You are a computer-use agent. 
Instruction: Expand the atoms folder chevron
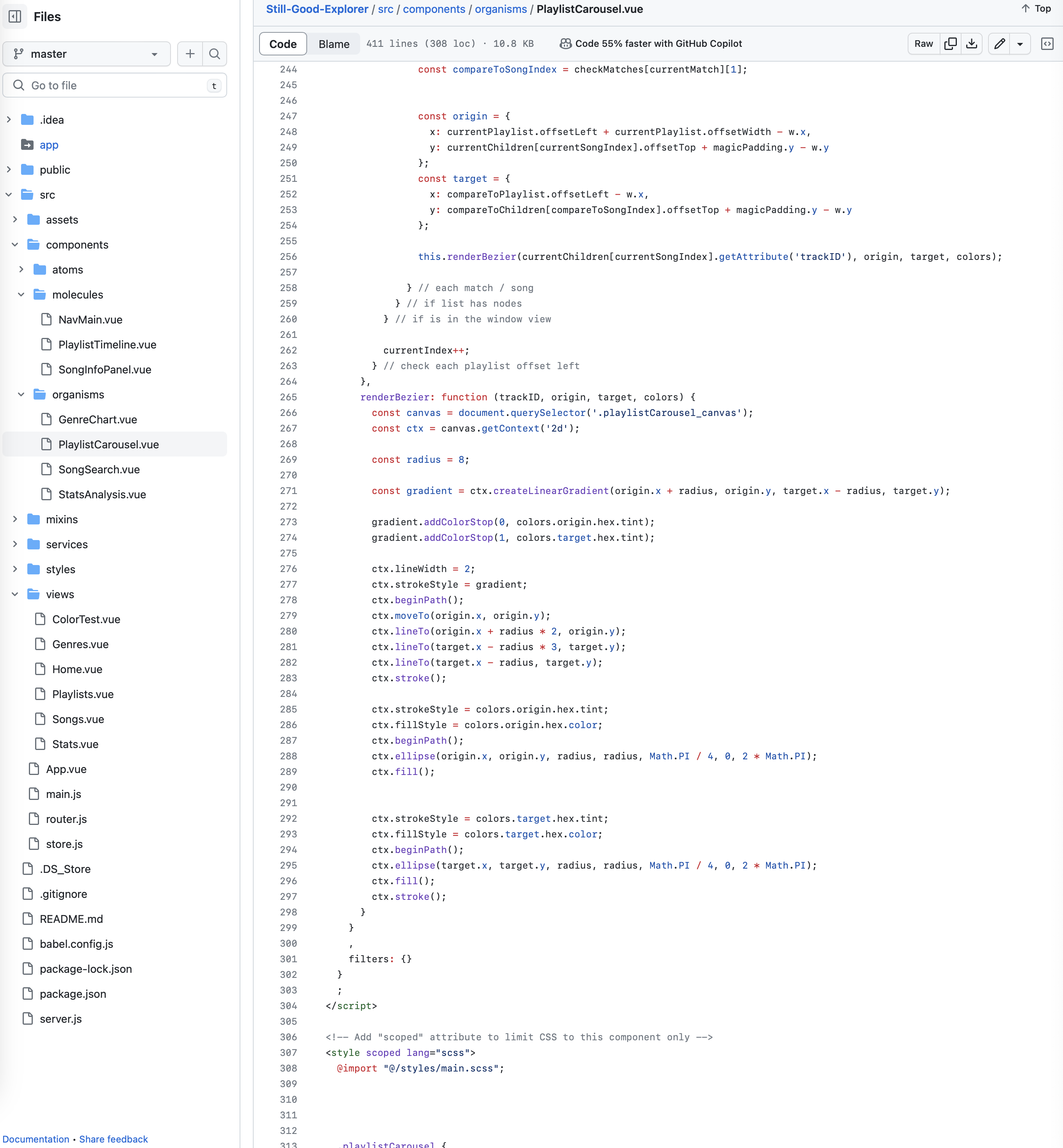[21, 270]
